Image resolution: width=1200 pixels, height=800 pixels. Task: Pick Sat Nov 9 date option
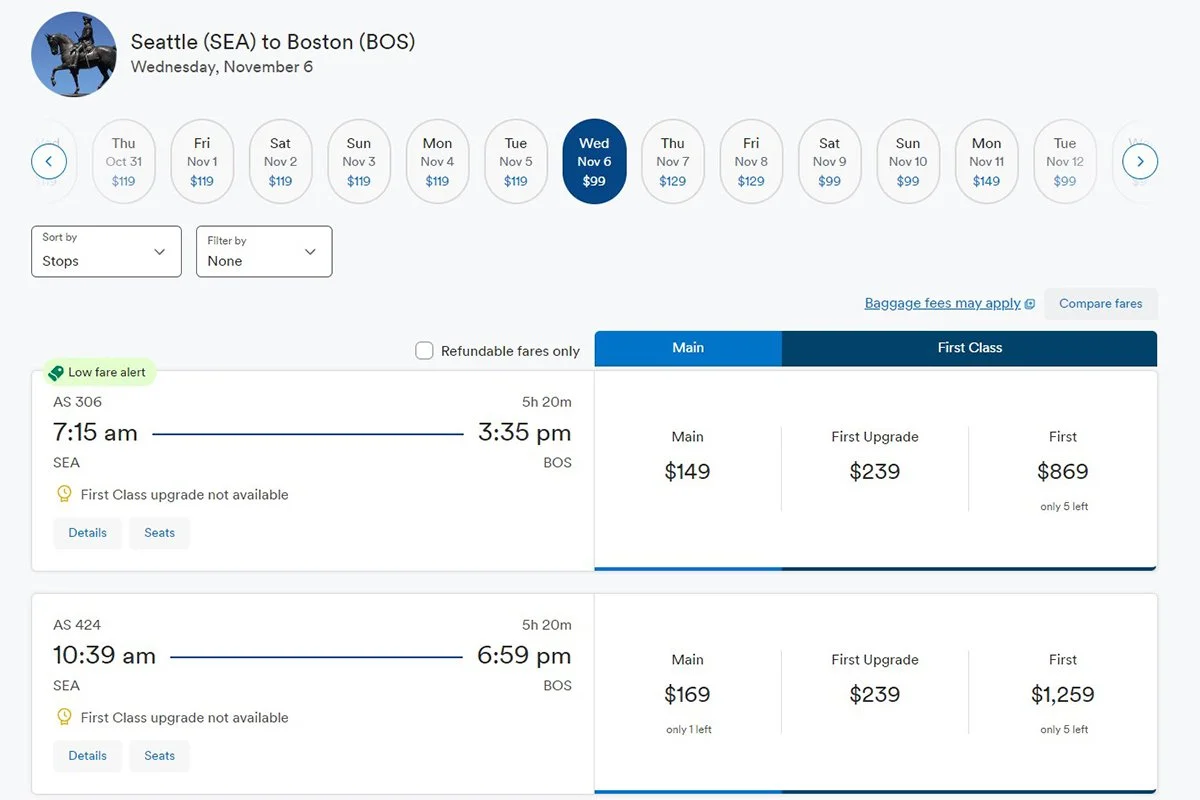pos(830,161)
